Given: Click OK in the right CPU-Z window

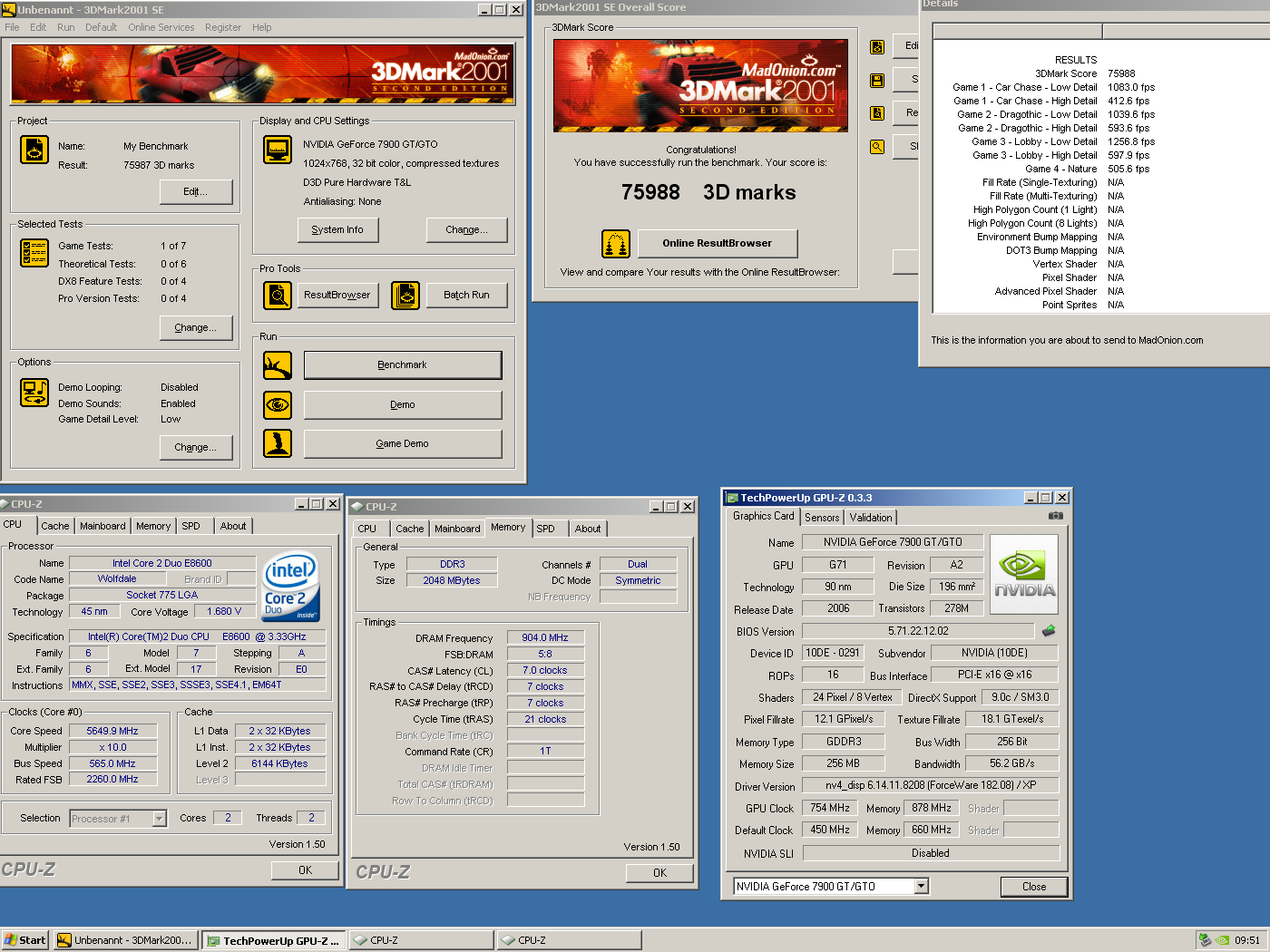Looking at the screenshot, I should pos(660,873).
